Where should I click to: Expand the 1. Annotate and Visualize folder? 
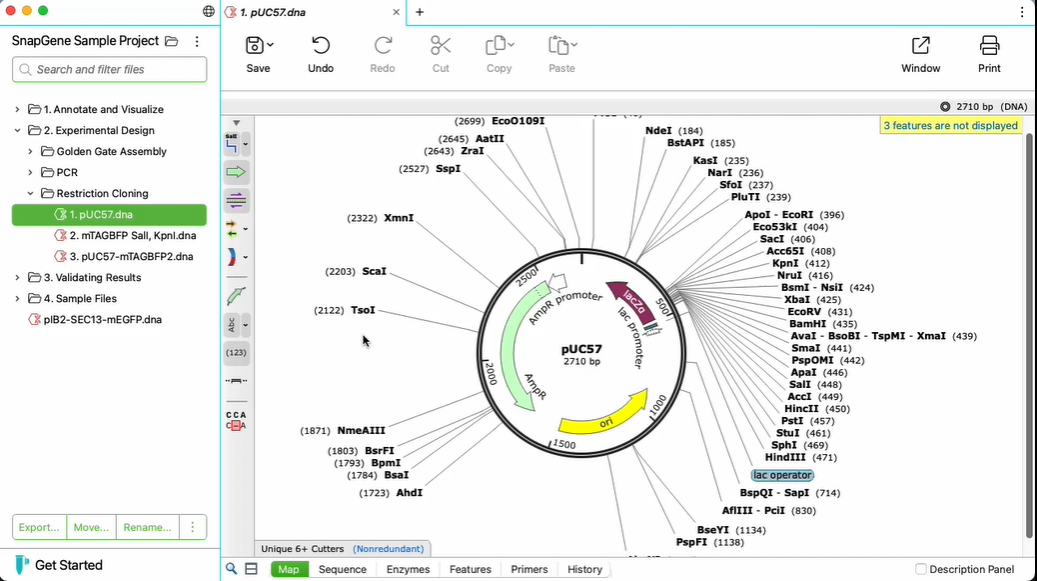click(17, 110)
